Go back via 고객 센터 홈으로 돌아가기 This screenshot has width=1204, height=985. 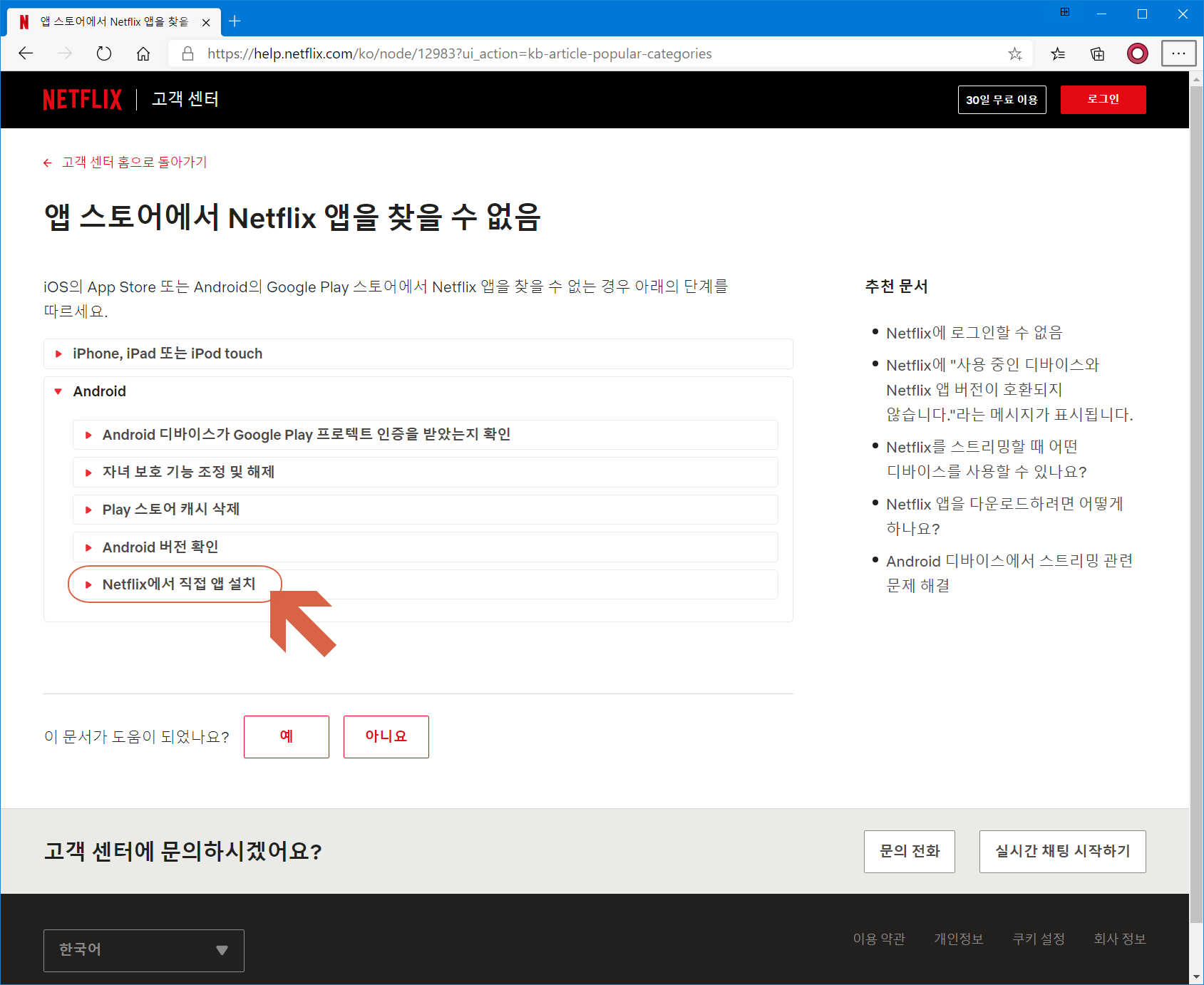tap(125, 163)
